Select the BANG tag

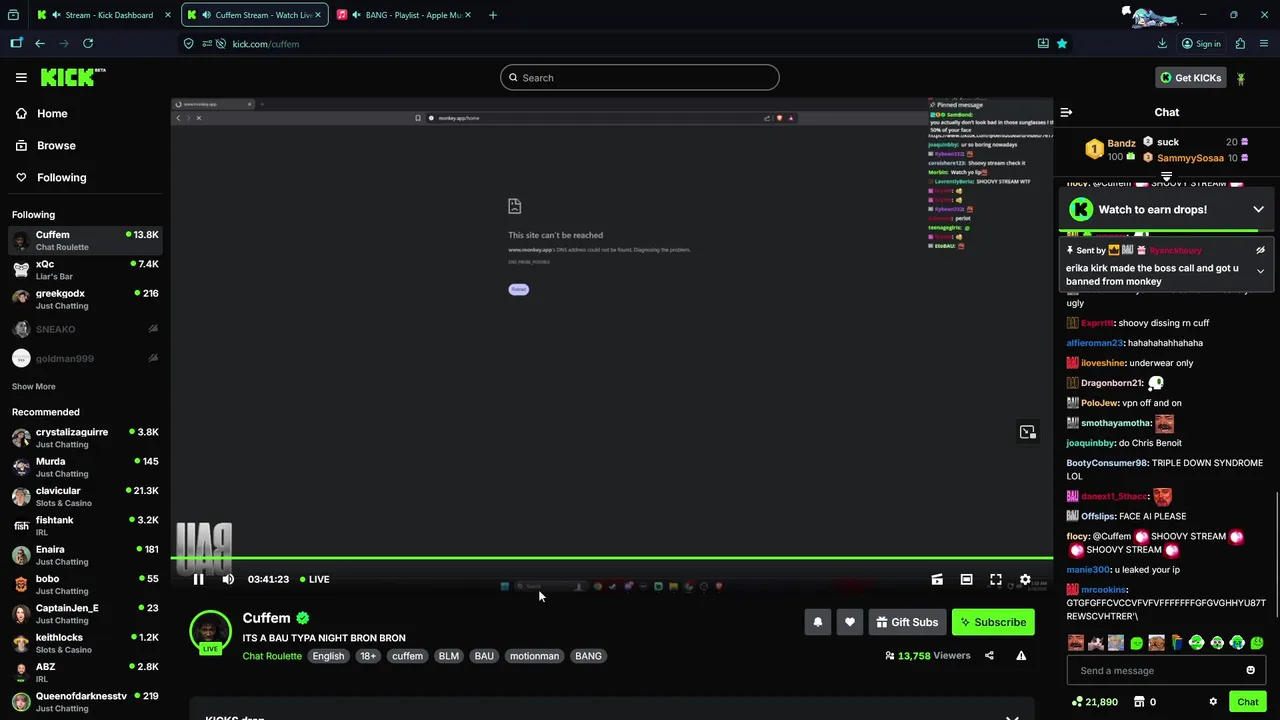coord(588,656)
